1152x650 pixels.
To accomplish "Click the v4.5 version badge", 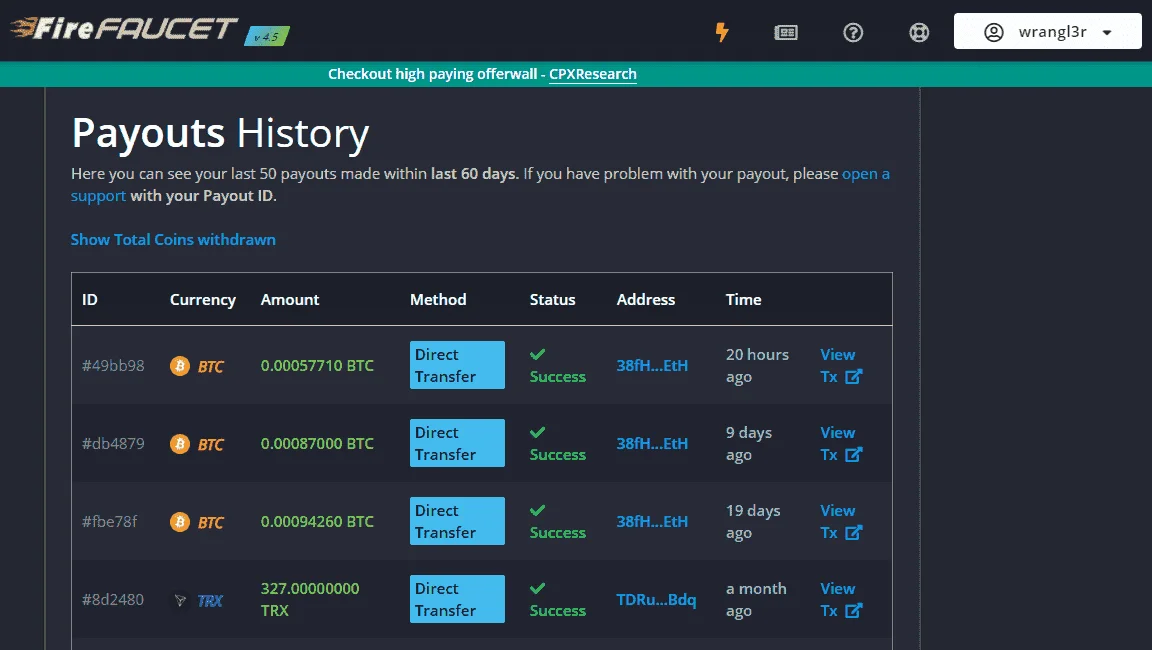I will coord(267,36).
